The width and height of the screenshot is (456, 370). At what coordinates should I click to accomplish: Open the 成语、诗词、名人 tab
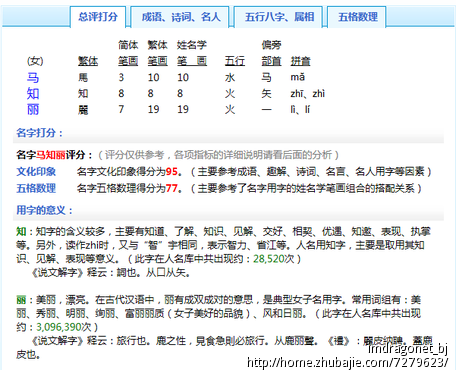[180, 17]
